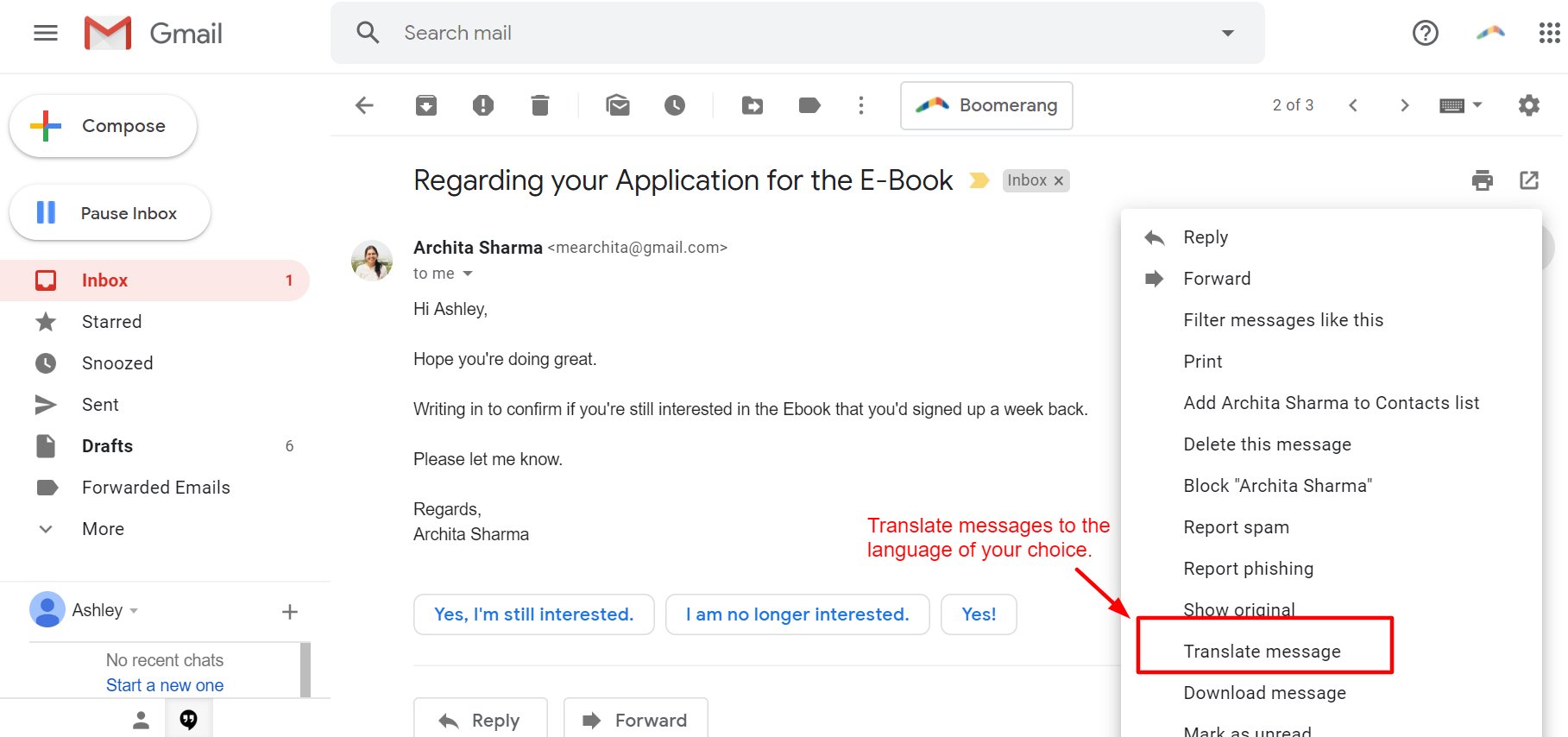Print all using the printer icon

tap(1483, 180)
